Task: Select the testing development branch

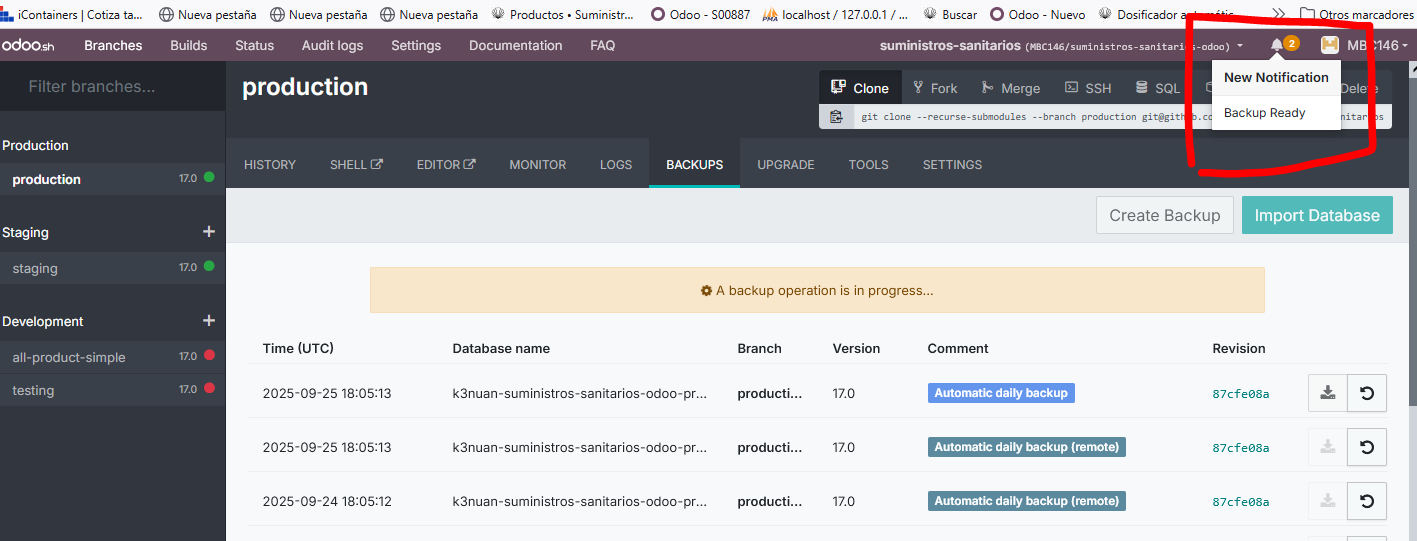Action: [x=33, y=390]
